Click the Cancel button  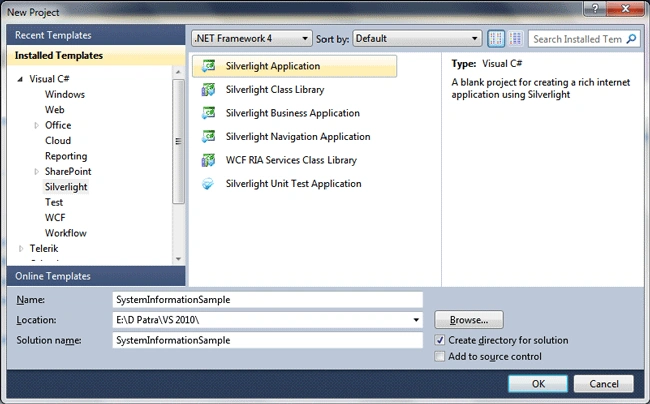point(604,384)
